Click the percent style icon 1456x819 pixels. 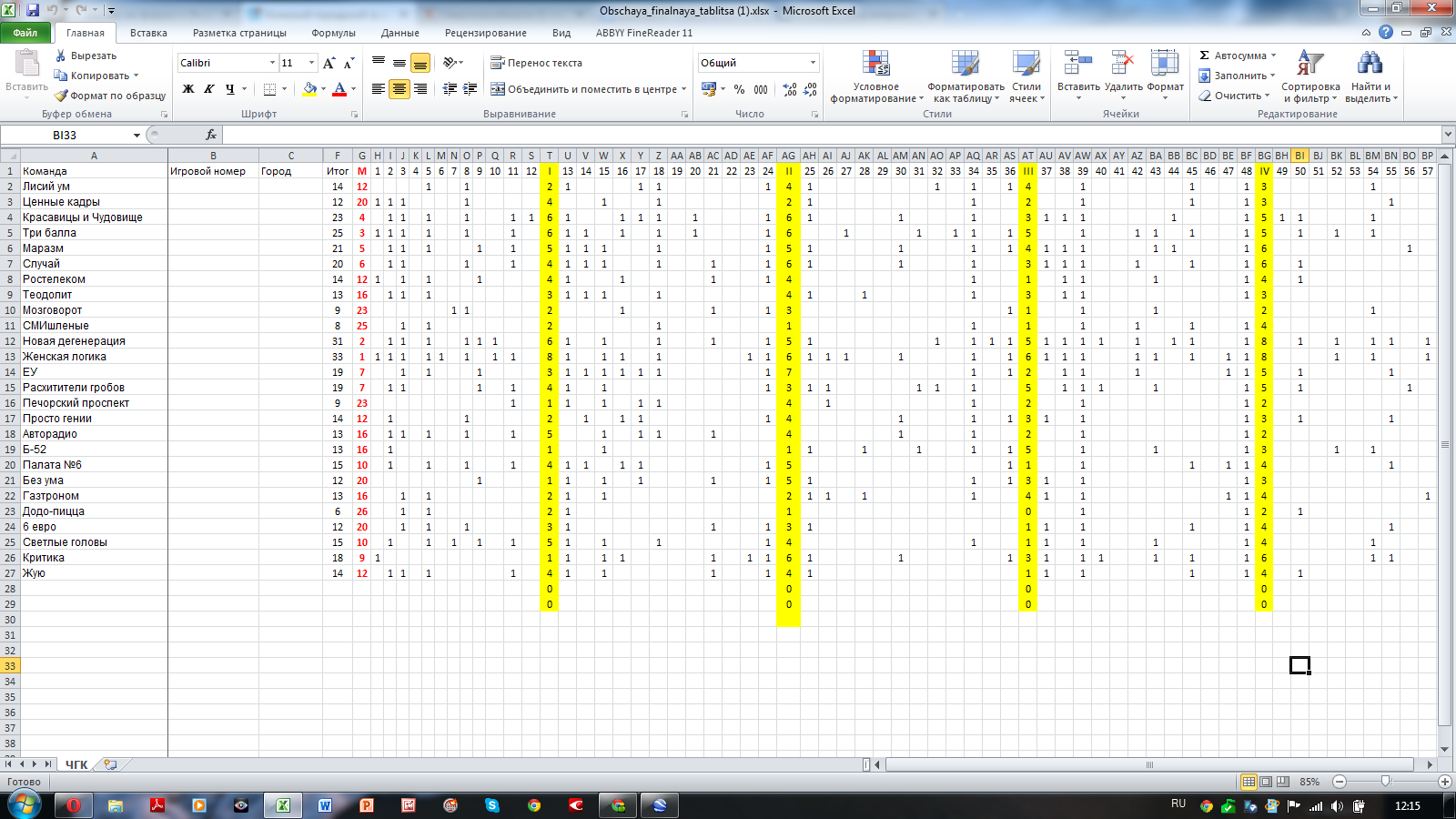[x=739, y=89]
